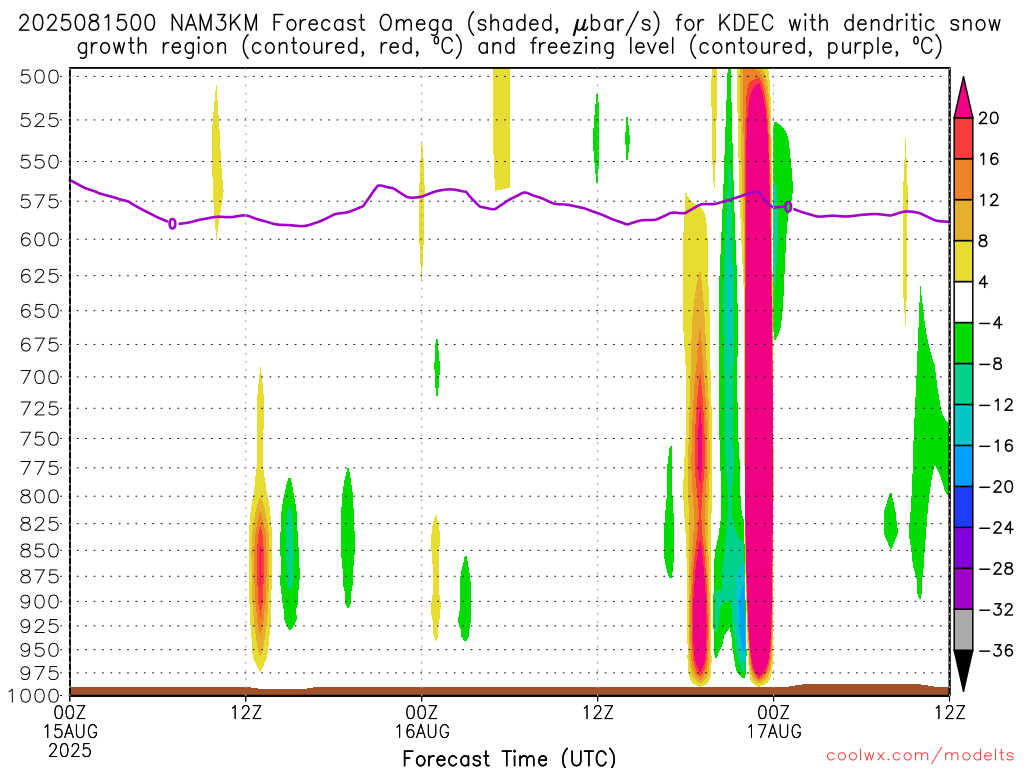Click the 17AUG date label

click(x=774, y=731)
